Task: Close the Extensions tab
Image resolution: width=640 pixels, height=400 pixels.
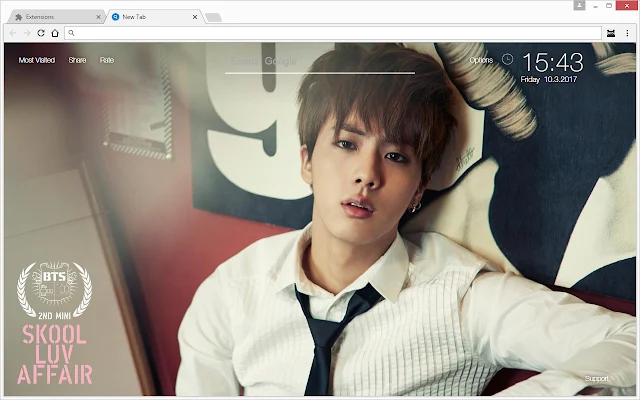Action: coord(98,17)
